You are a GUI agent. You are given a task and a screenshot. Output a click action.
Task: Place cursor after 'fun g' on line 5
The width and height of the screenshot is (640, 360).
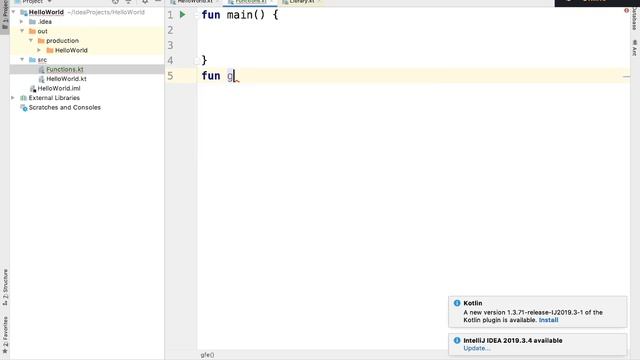tap(234, 76)
